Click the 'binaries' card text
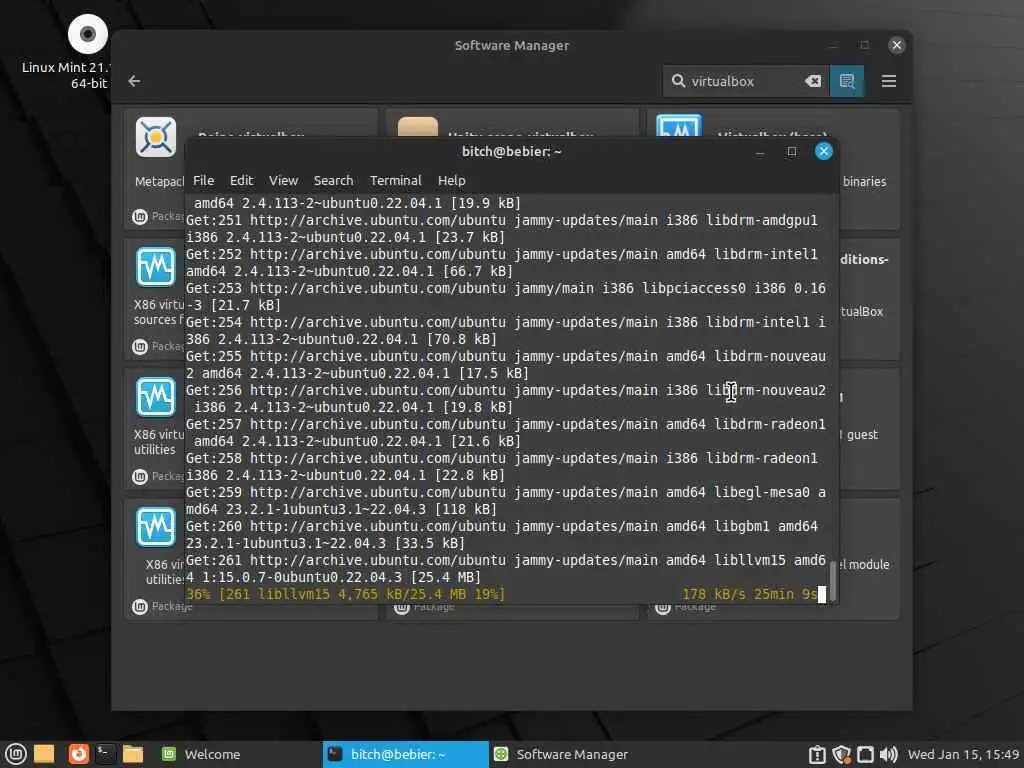This screenshot has width=1024, height=768. [x=864, y=182]
